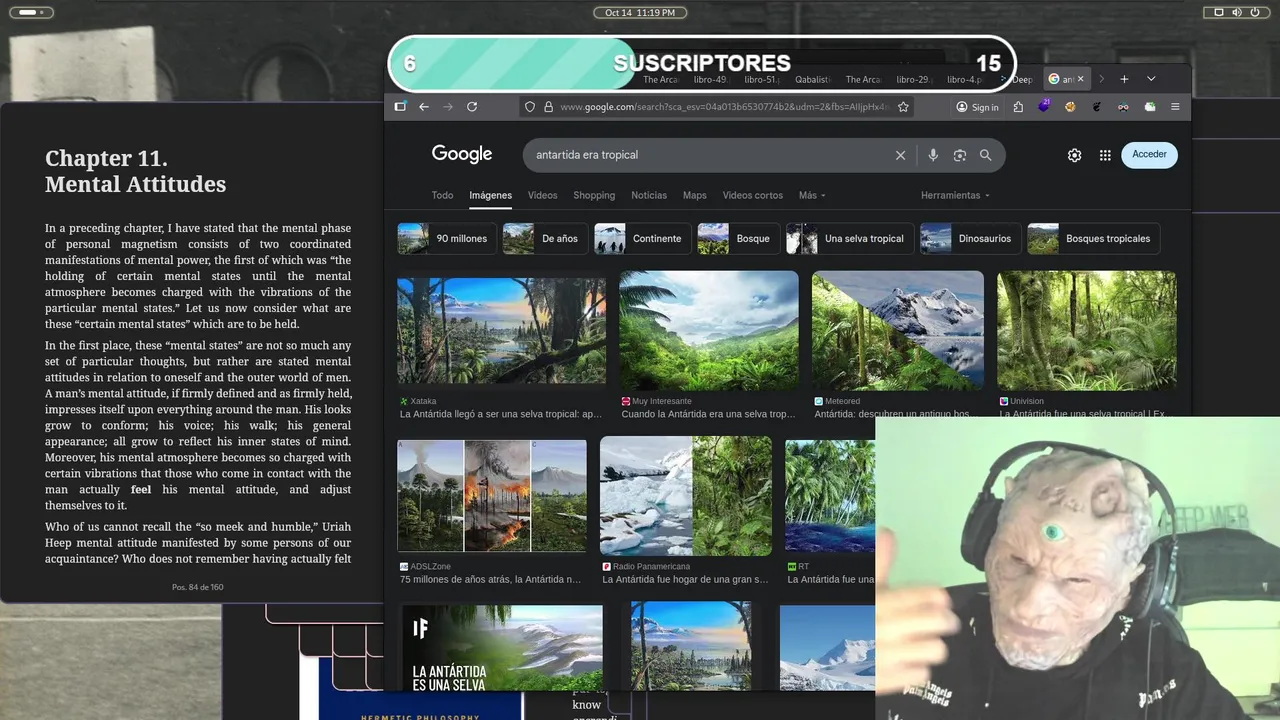Image resolution: width=1280 pixels, height=720 pixels.
Task: View site security lock information
Action: click(548, 107)
